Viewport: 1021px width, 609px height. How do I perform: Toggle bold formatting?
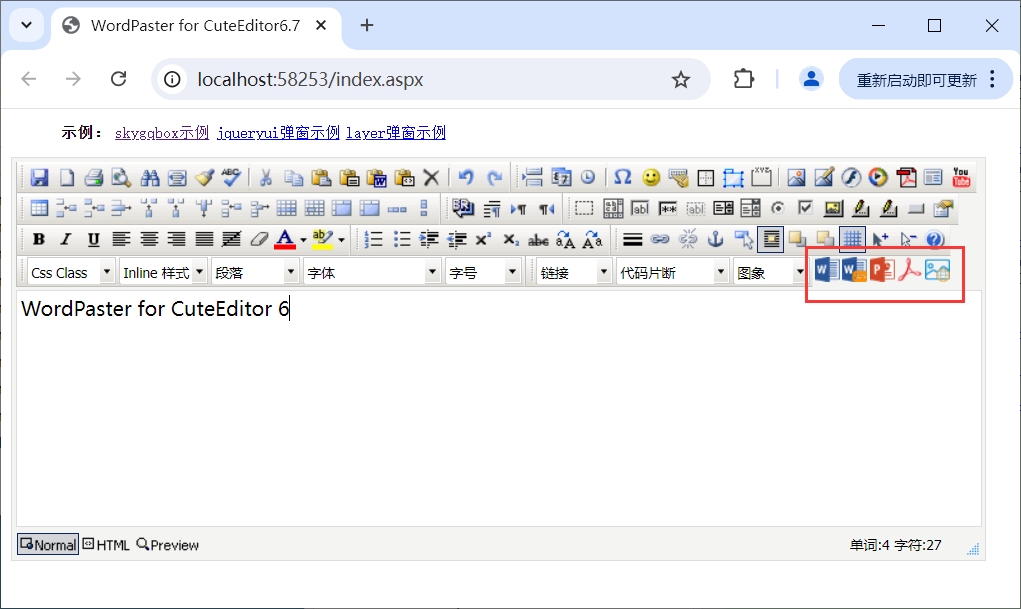click(39, 239)
